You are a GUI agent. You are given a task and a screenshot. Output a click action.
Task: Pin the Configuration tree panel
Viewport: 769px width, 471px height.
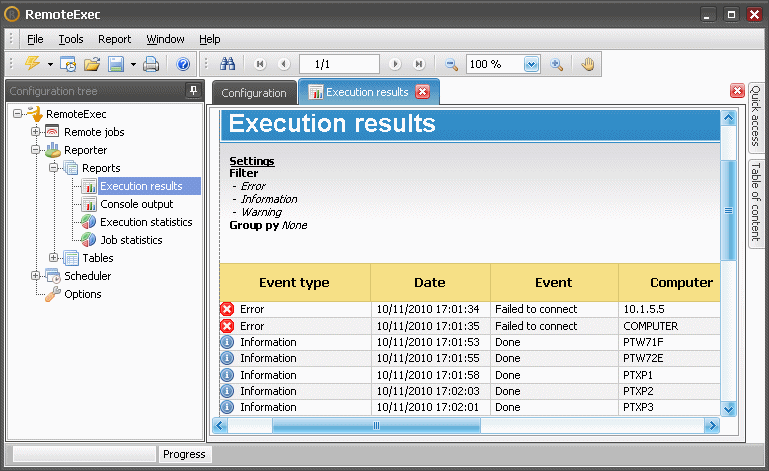pos(193,90)
